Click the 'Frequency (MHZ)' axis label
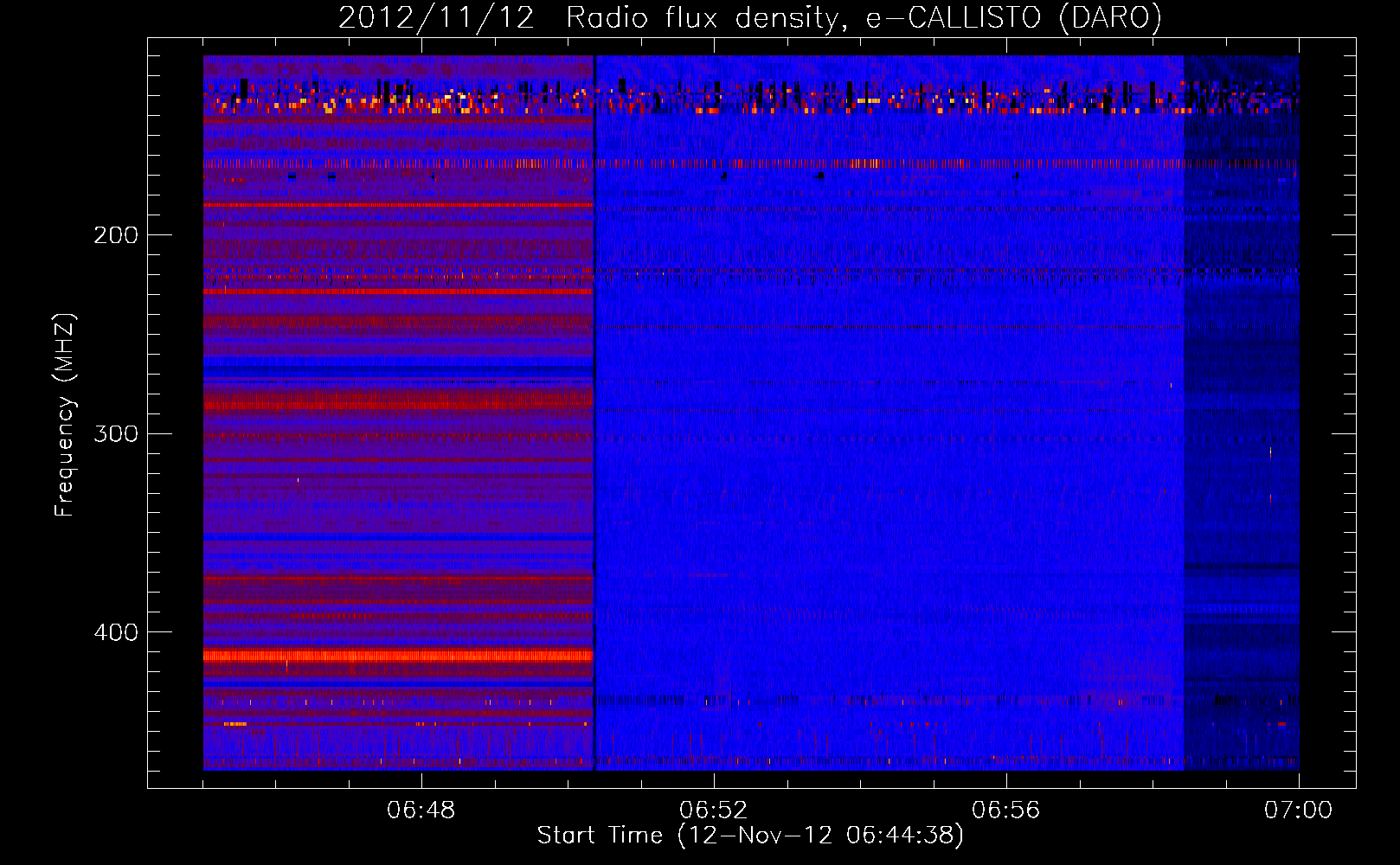Viewport: 1400px width, 865px height. 65,415
